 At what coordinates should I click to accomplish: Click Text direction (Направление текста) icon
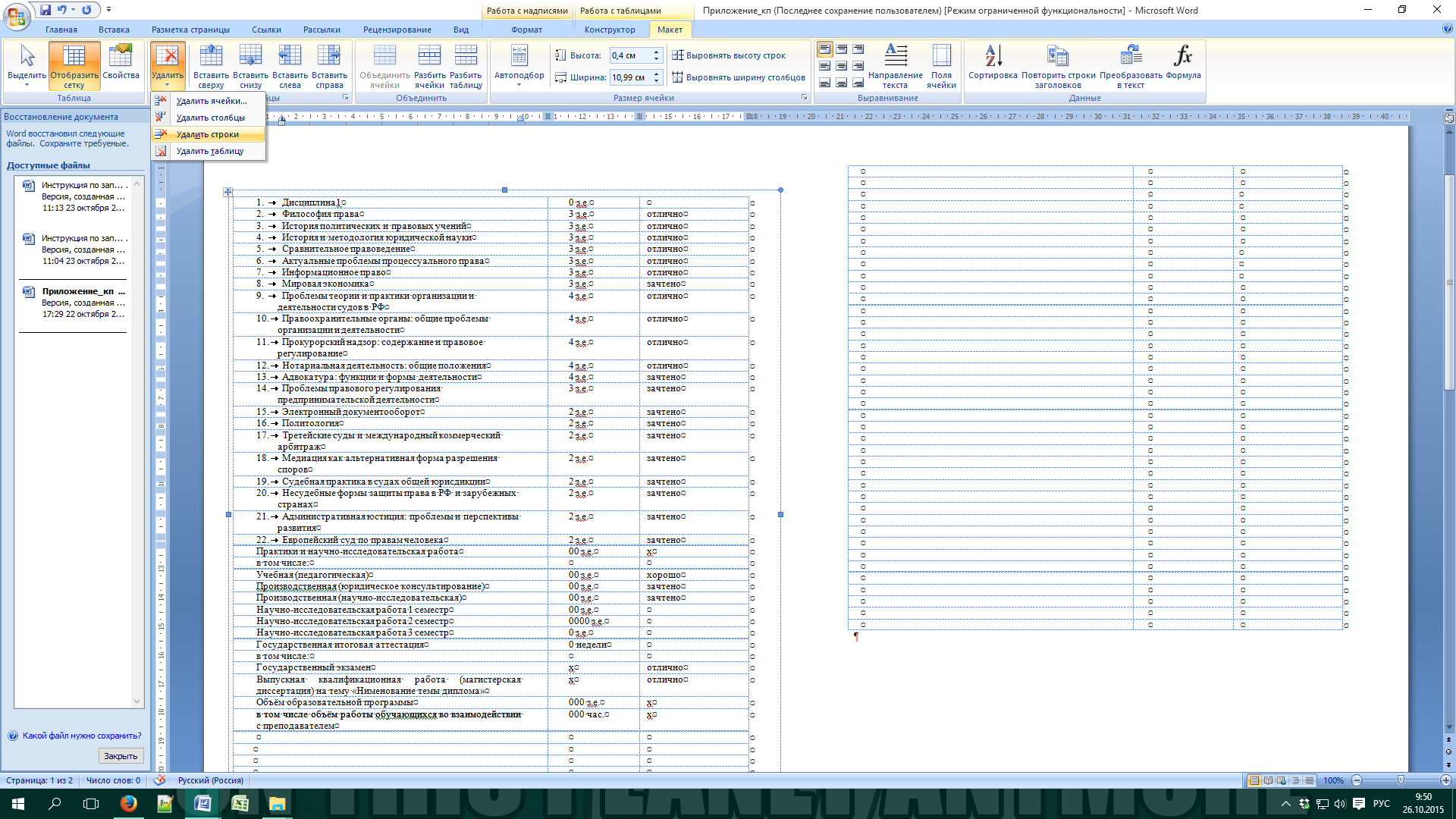tap(896, 65)
